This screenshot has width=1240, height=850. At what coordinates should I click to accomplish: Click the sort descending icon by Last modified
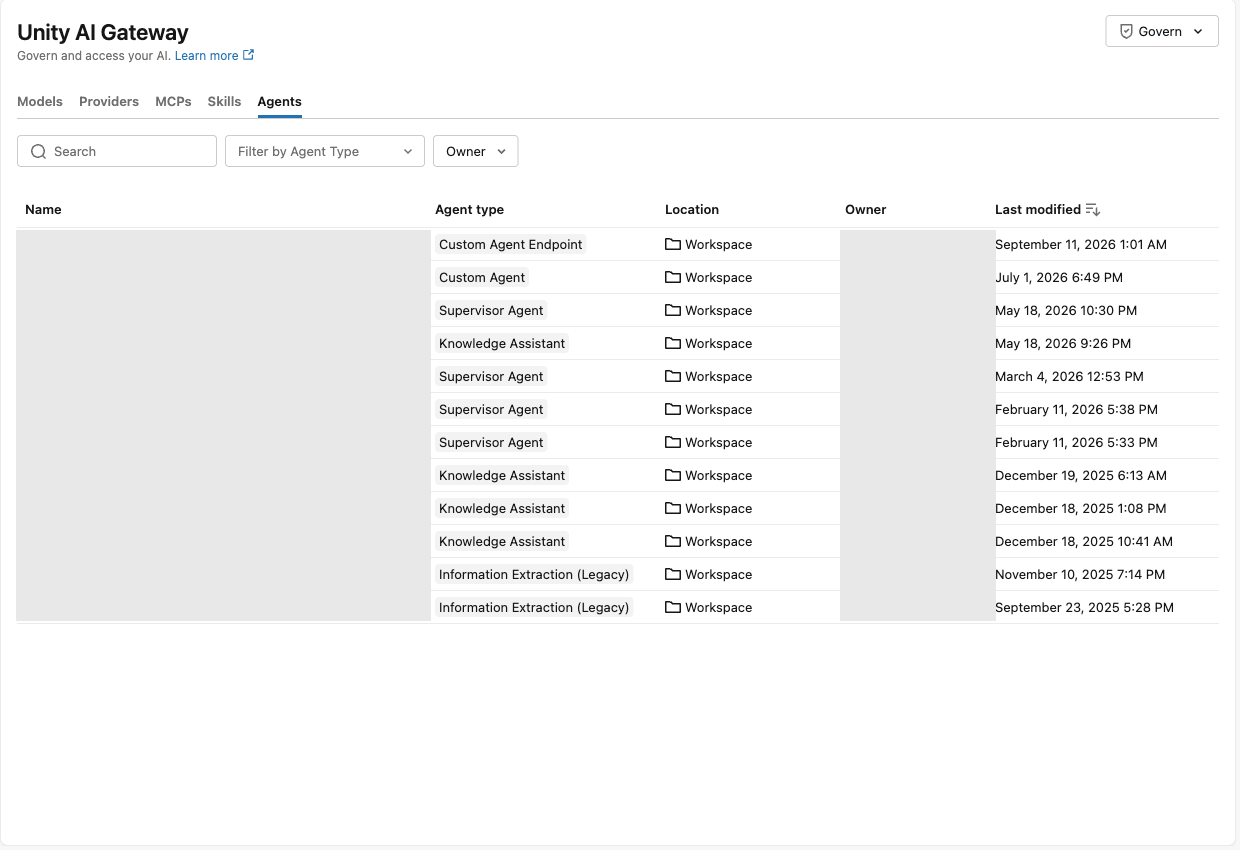point(1093,209)
